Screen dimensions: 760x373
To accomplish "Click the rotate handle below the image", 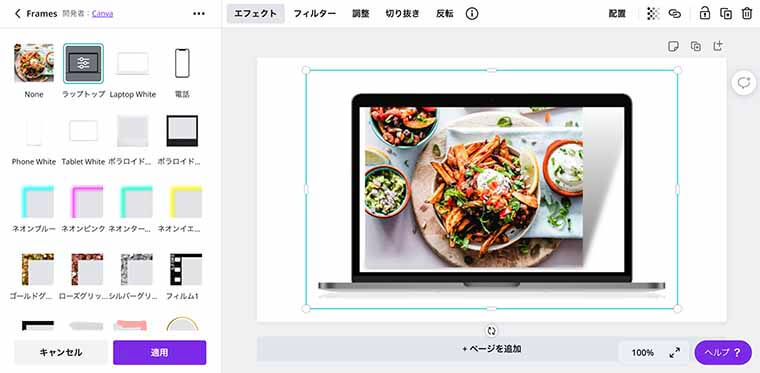I will click(x=491, y=331).
